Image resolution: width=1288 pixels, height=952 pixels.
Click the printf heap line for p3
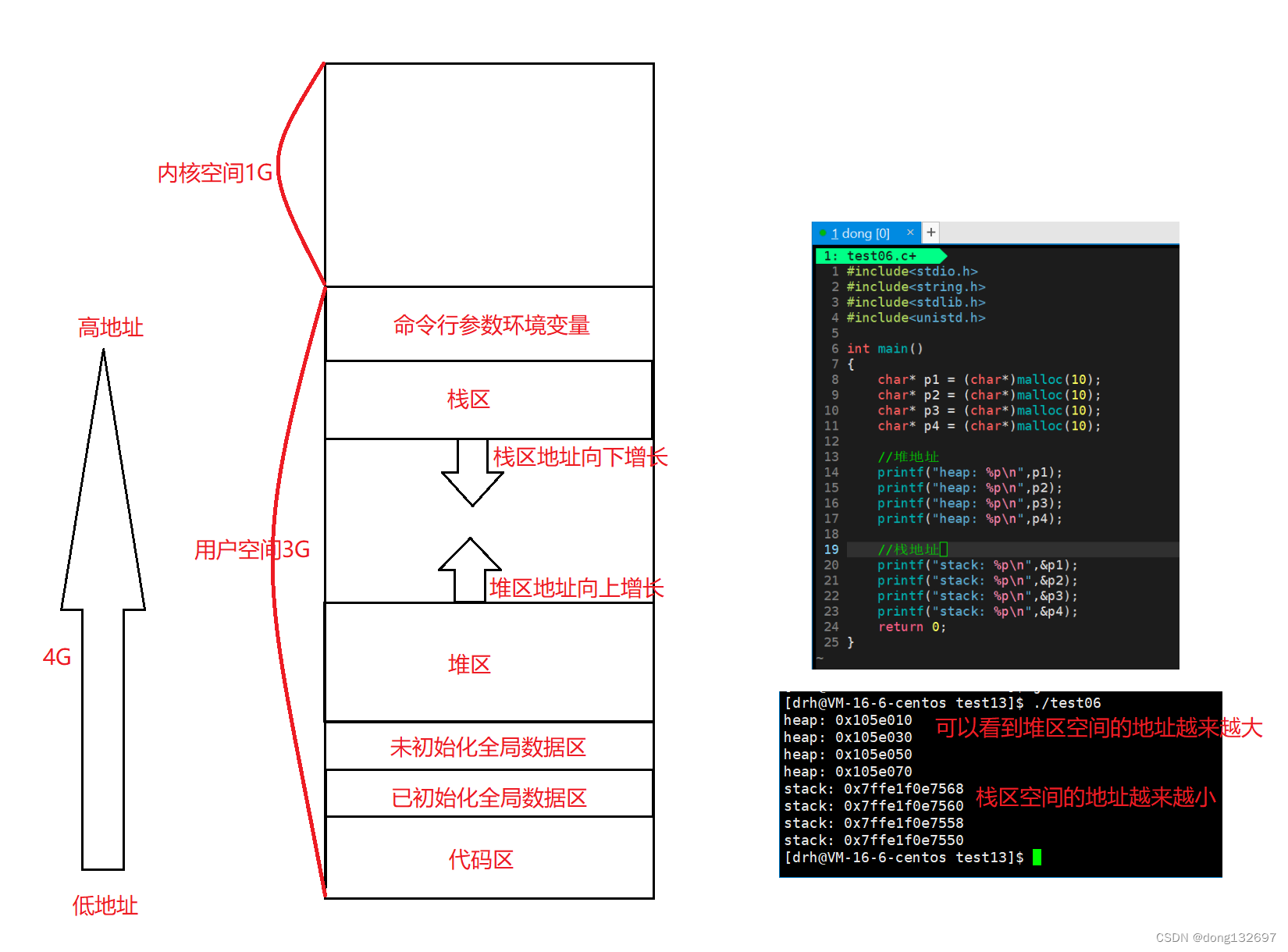[970, 503]
